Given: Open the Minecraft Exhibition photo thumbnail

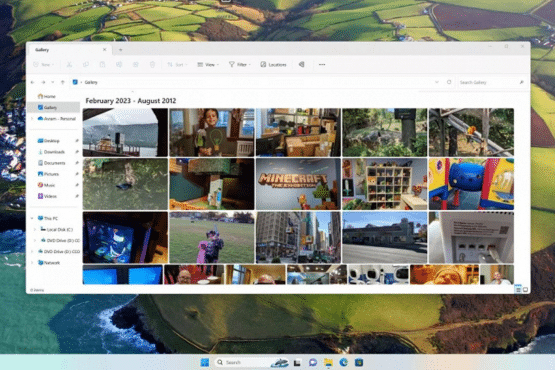Looking at the screenshot, I should (x=298, y=184).
